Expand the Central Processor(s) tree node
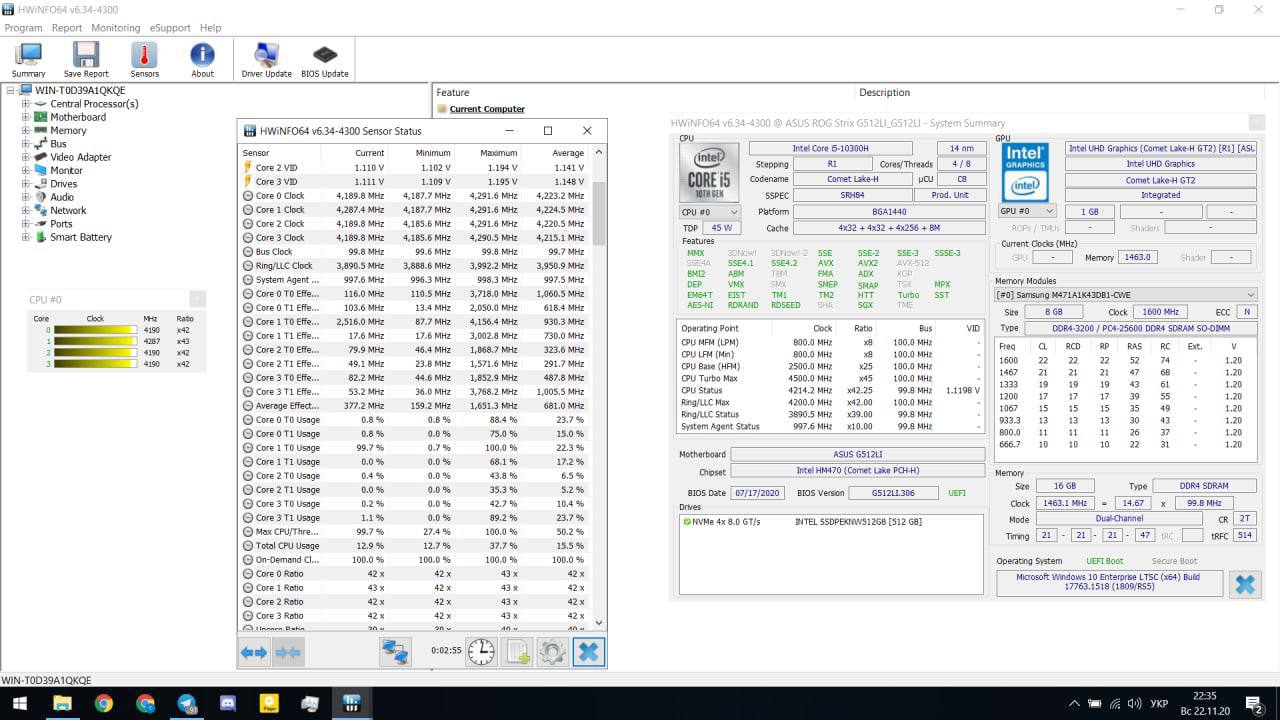1280x720 pixels. 26,104
